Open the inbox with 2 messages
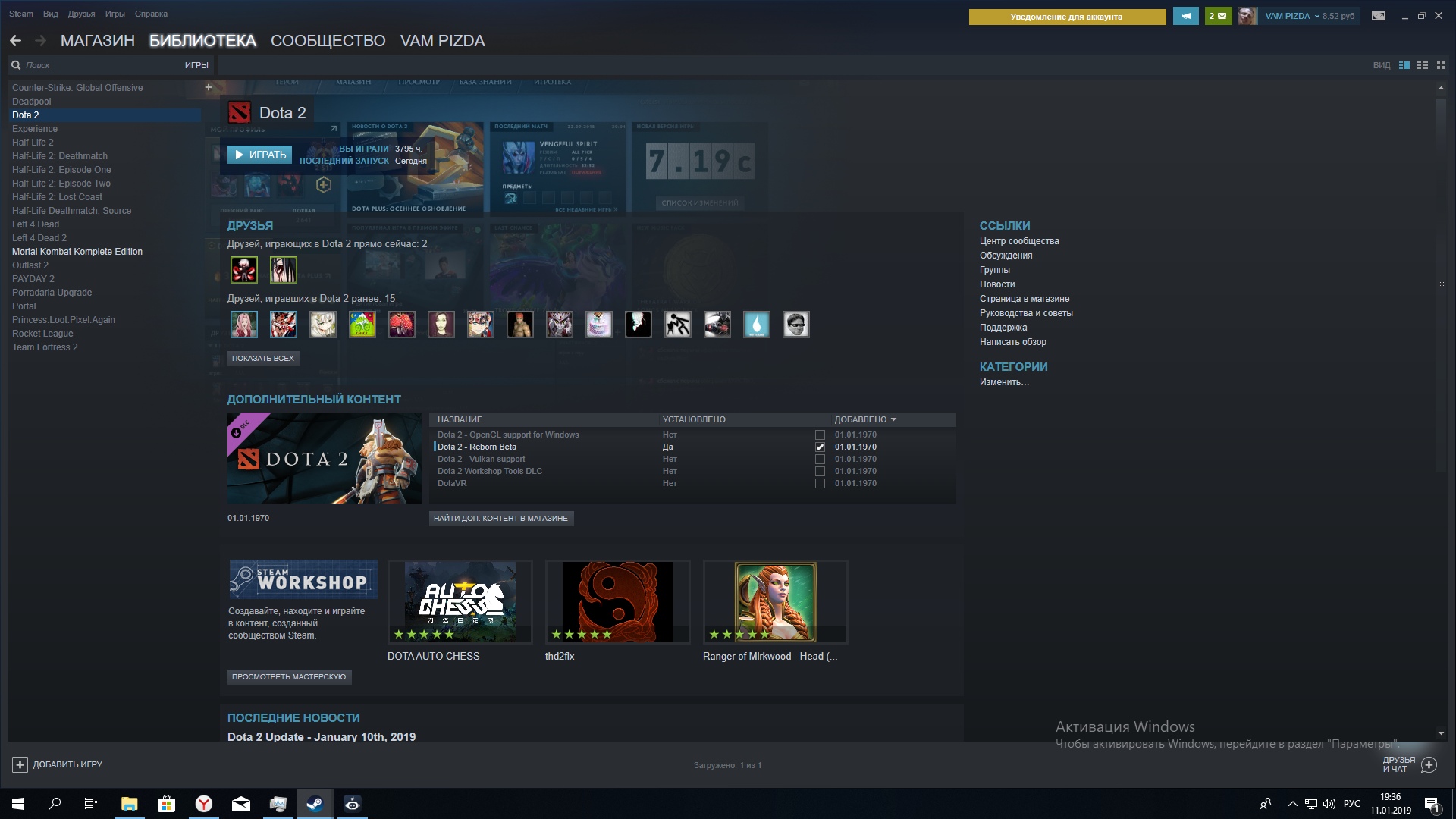 (1218, 16)
